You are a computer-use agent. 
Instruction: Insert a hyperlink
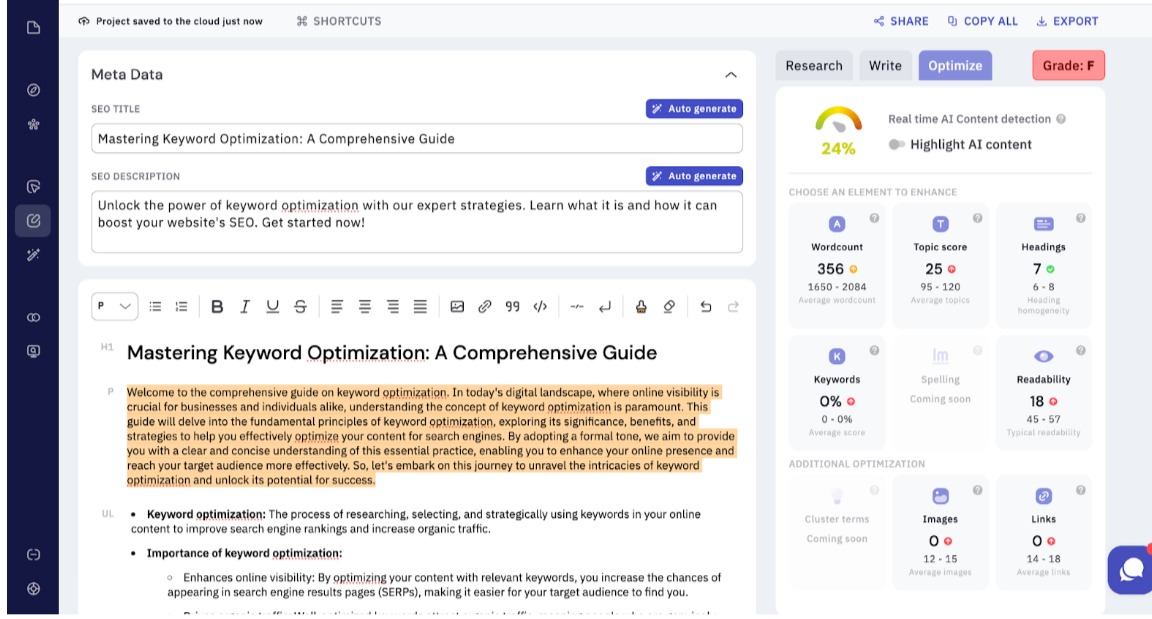pyautogui.click(x=485, y=308)
